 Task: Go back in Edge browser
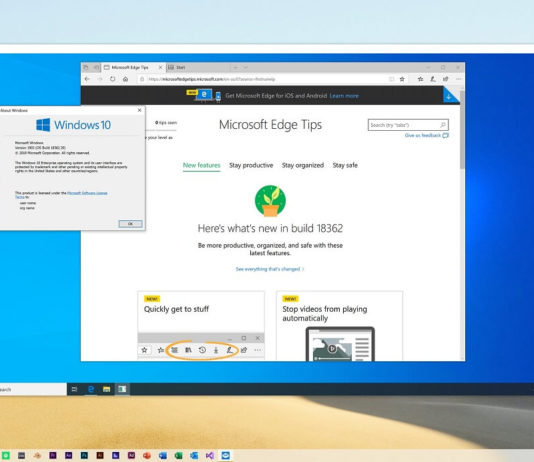click(x=88, y=79)
